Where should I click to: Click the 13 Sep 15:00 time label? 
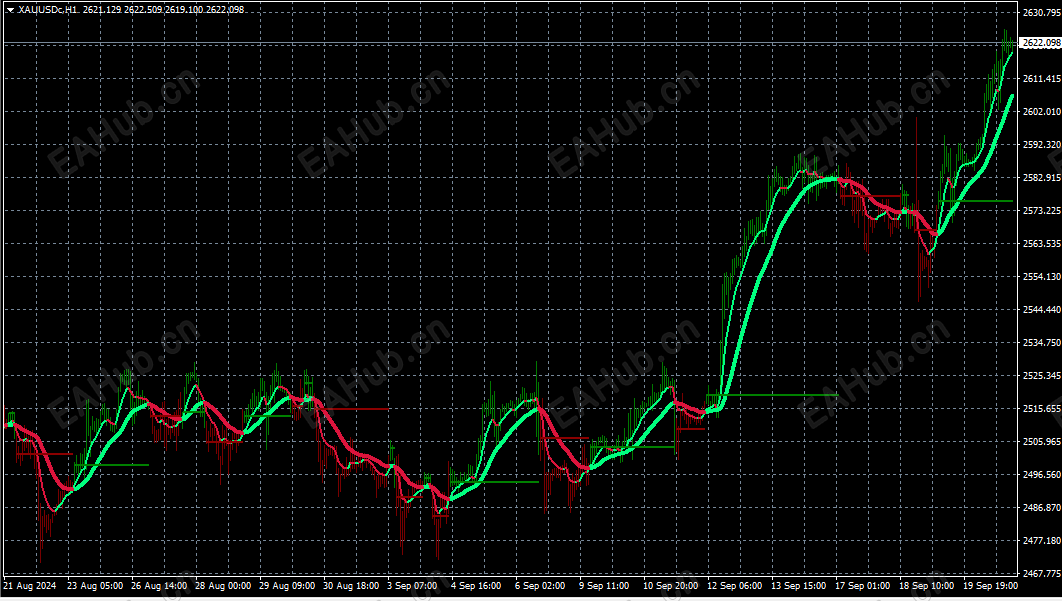pos(799,585)
